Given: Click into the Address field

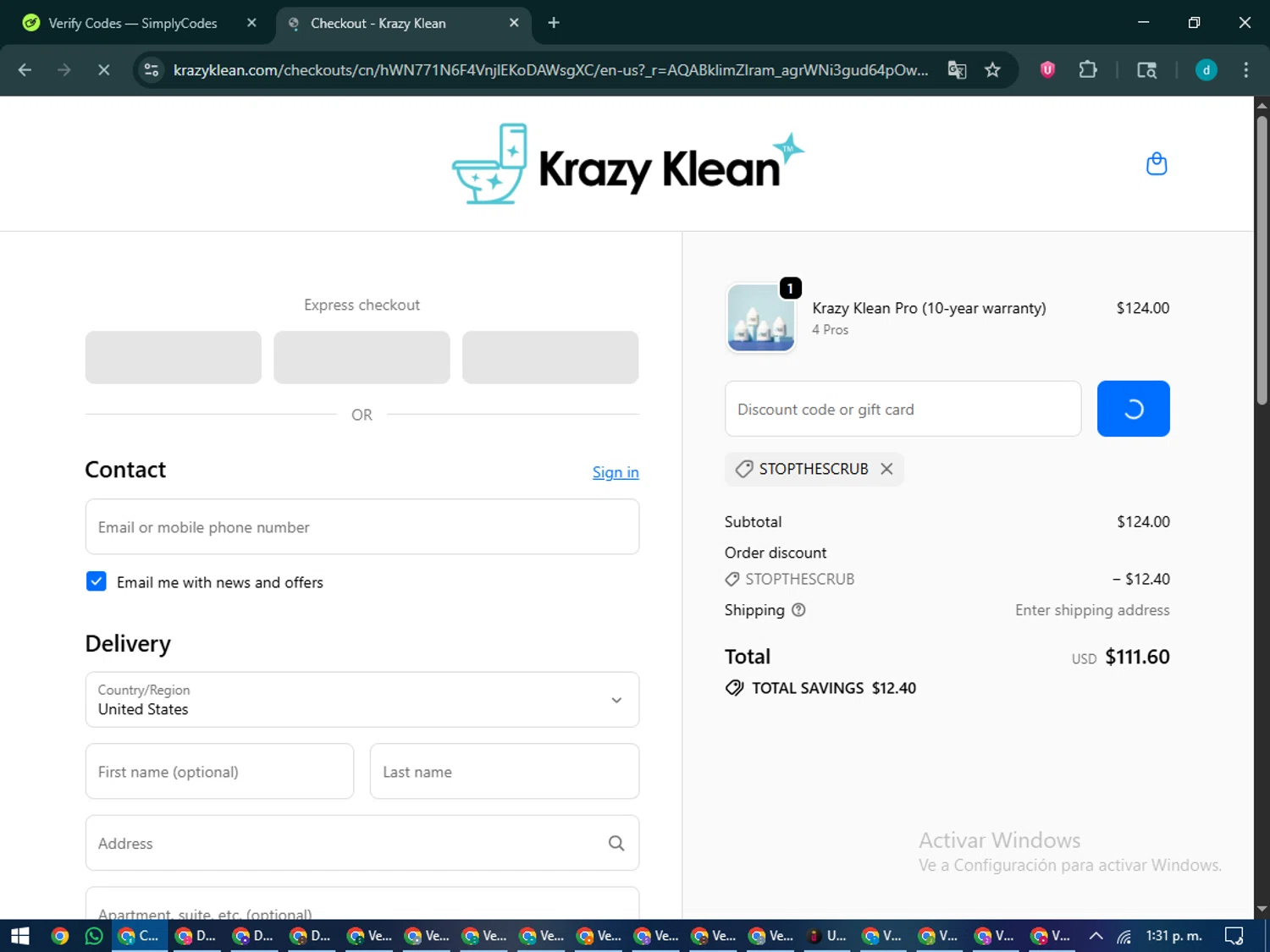Looking at the screenshot, I should [362, 843].
